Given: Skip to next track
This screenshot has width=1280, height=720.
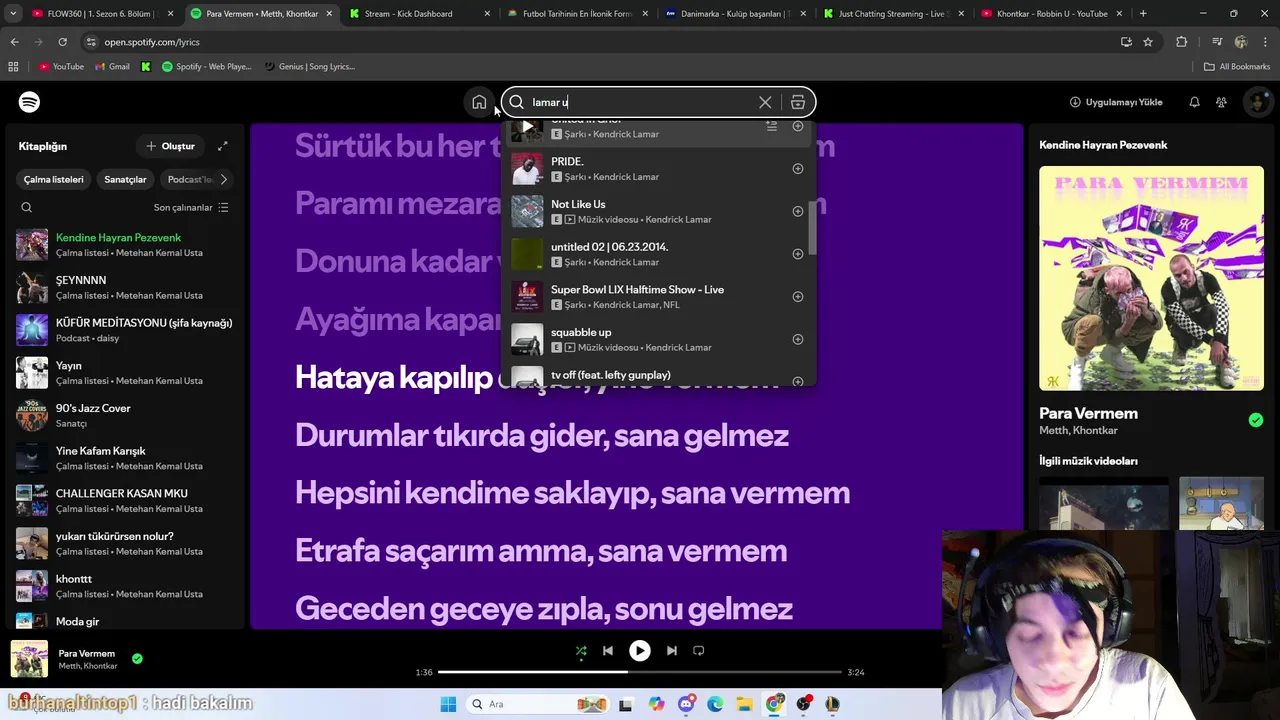Looking at the screenshot, I should click(672, 651).
